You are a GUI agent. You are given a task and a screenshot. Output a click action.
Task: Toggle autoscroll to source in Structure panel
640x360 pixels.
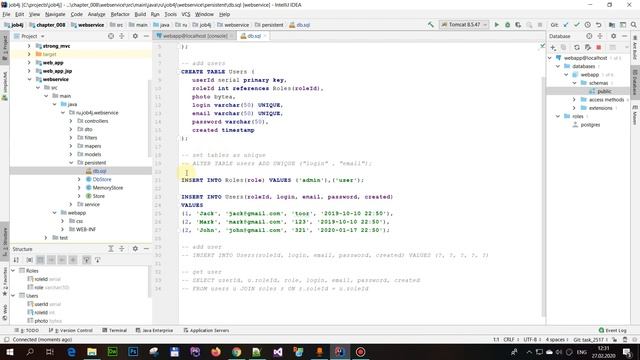pyautogui.click(x=86, y=260)
